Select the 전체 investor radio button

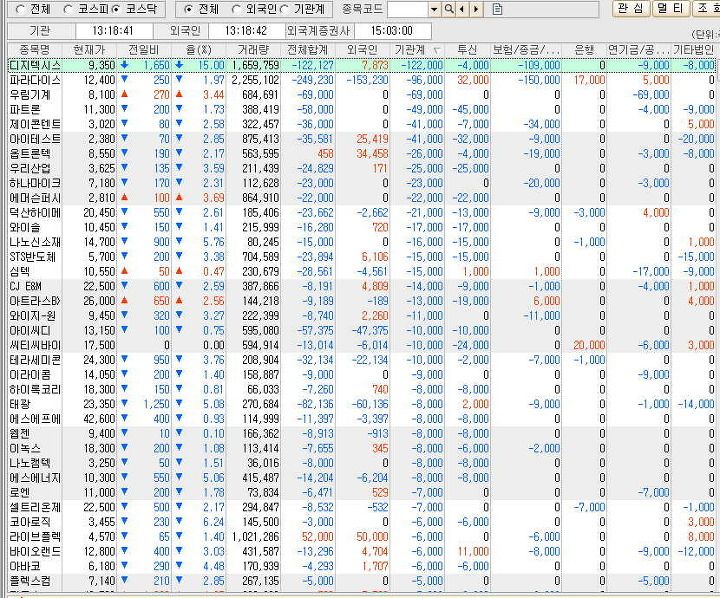click(x=188, y=9)
